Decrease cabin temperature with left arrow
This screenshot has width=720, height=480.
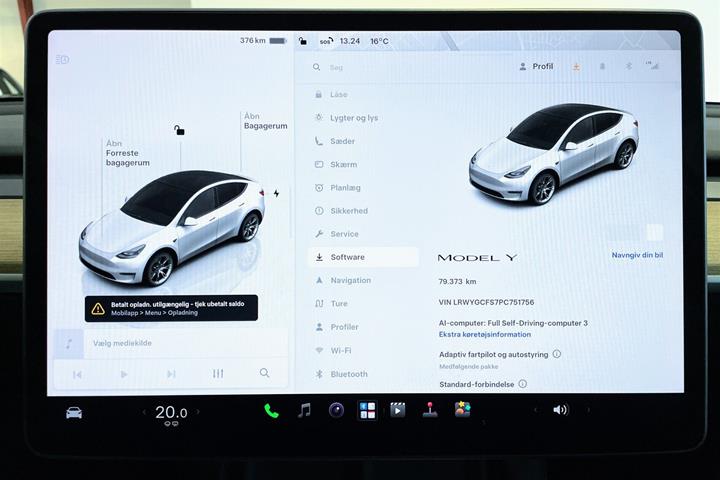tap(144, 412)
